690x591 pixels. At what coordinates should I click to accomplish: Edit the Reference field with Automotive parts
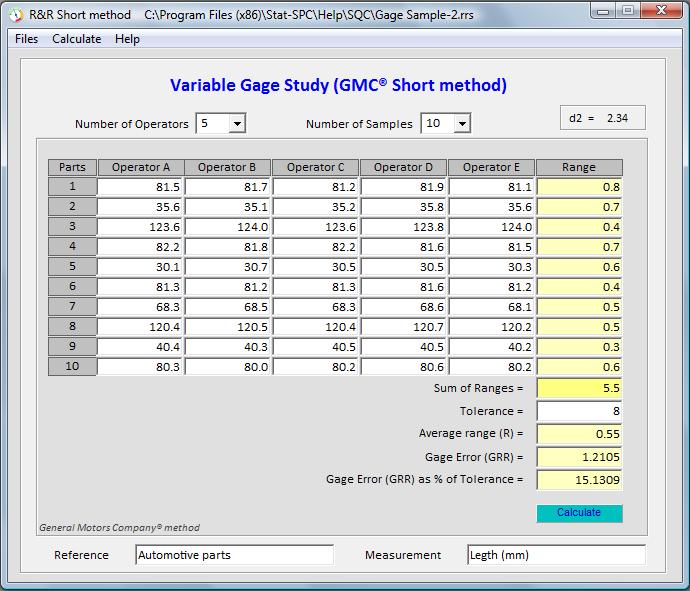[x=234, y=555]
